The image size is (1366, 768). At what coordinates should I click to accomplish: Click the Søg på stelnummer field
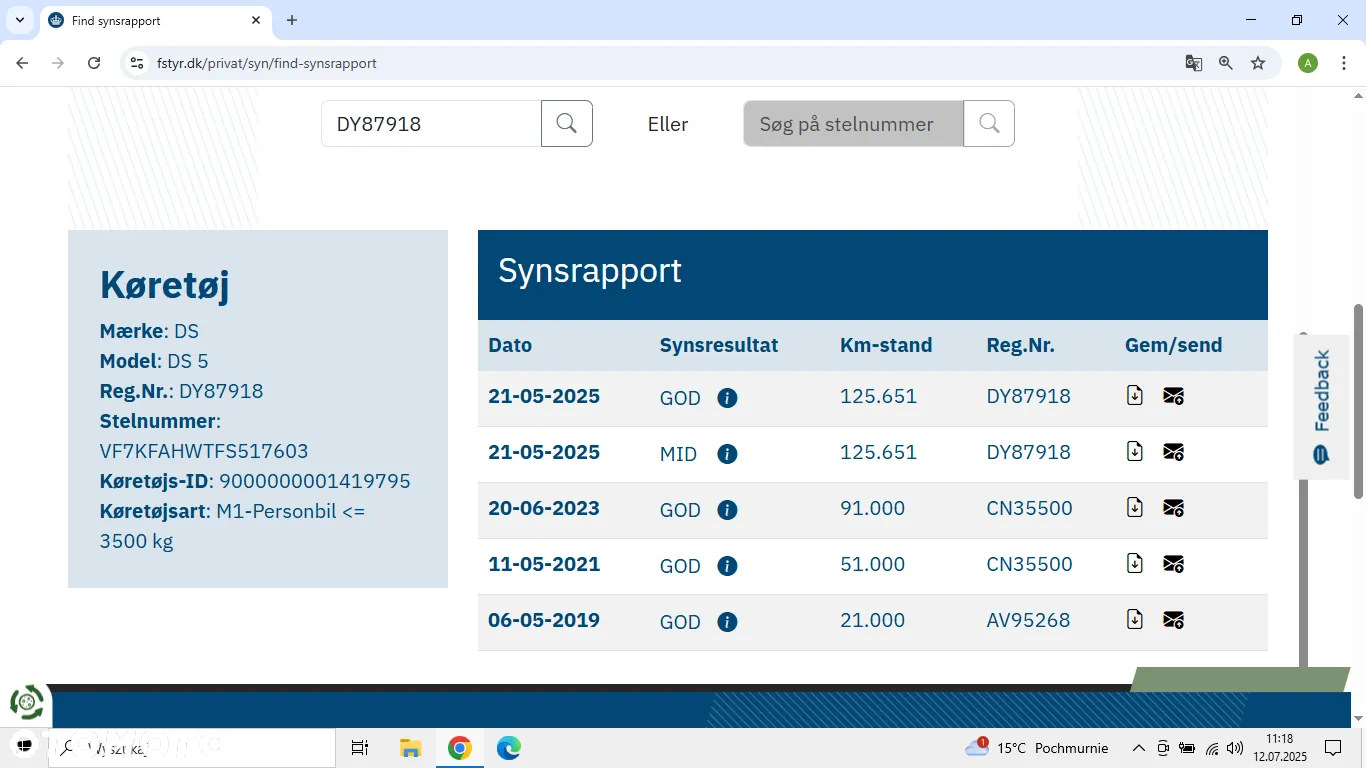tap(854, 124)
